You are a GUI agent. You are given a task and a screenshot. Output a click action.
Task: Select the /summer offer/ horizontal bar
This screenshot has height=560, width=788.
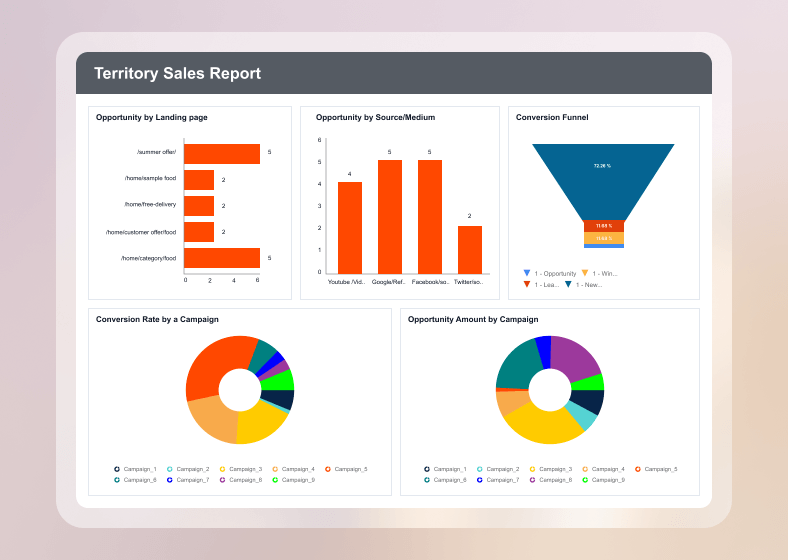222,154
